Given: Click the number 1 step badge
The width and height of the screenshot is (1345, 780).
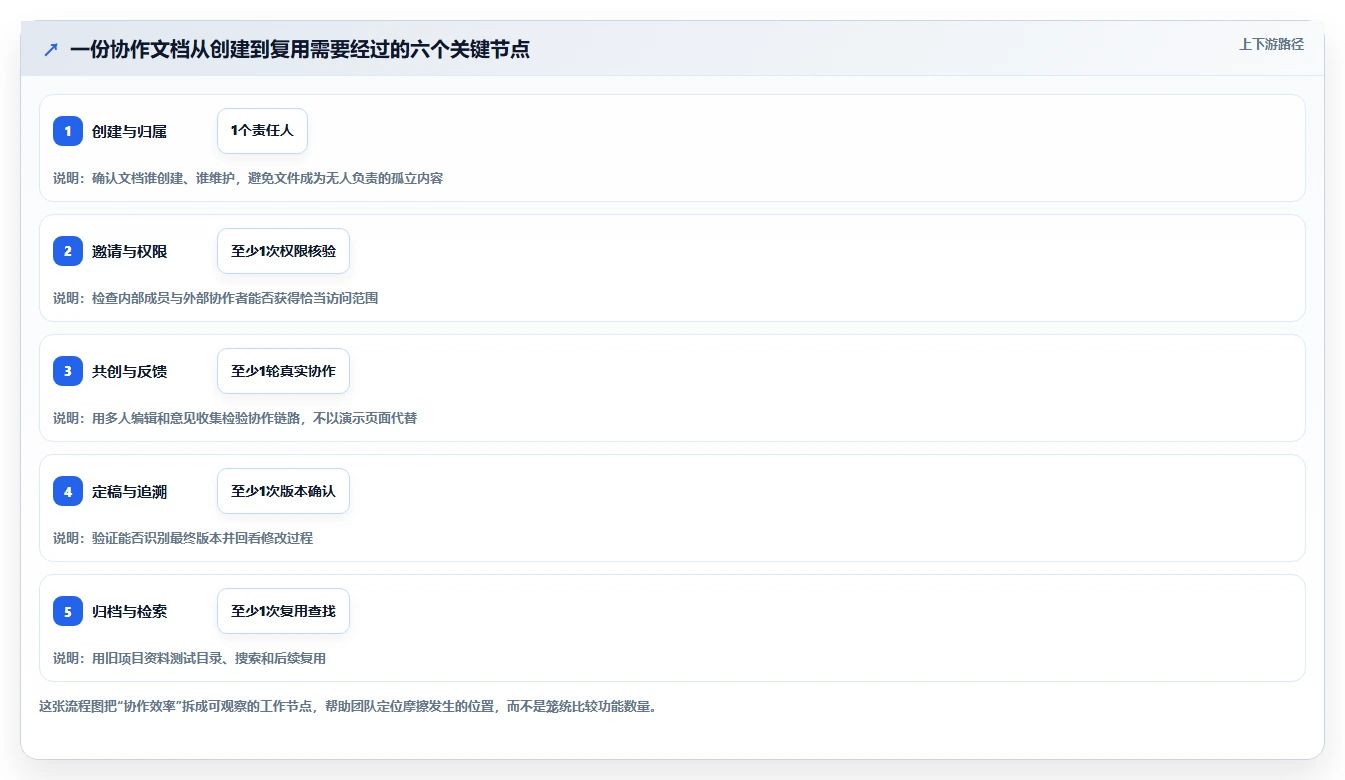Looking at the screenshot, I should point(68,131).
